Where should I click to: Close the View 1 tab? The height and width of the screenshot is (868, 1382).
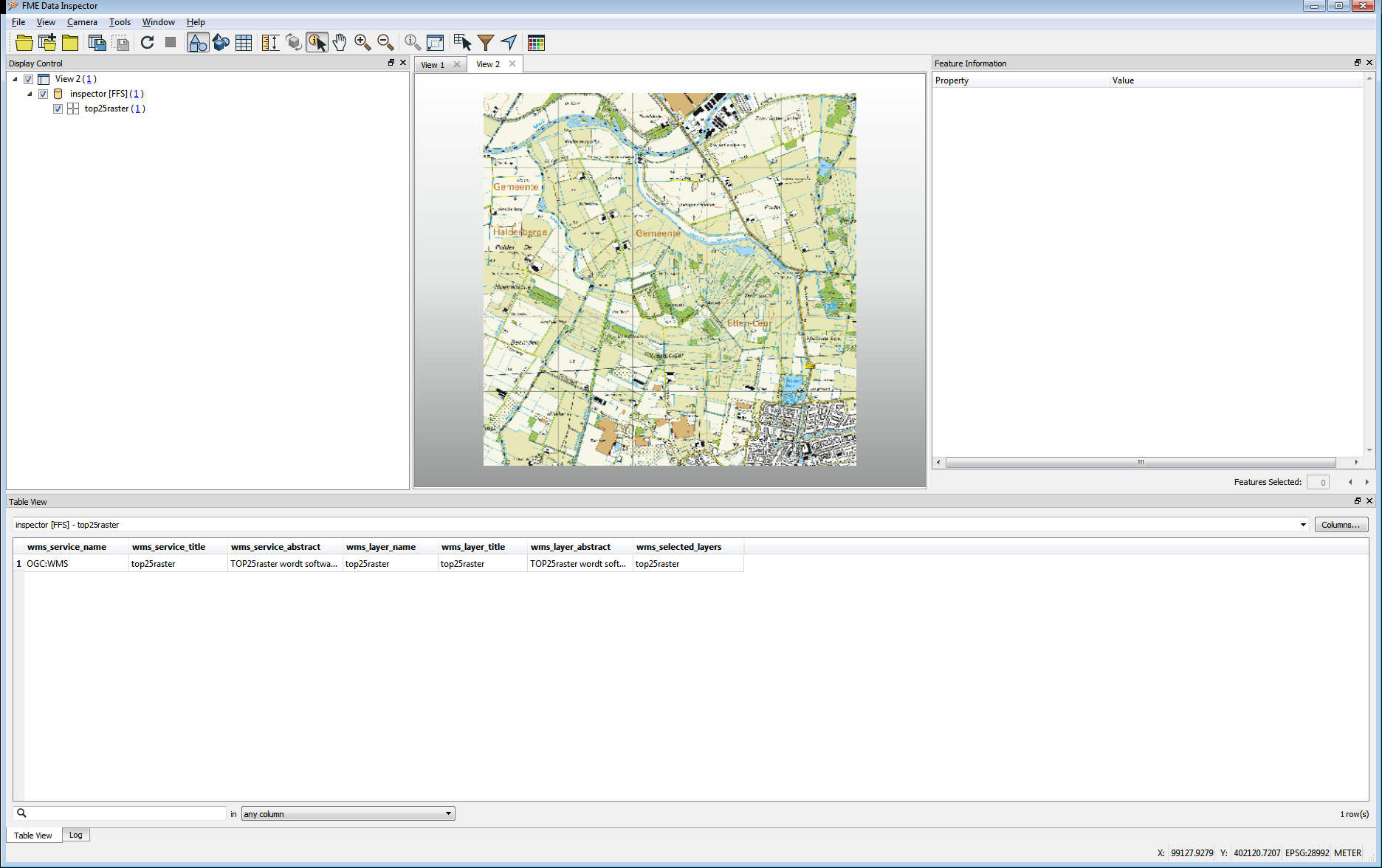[x=457, y=65]
